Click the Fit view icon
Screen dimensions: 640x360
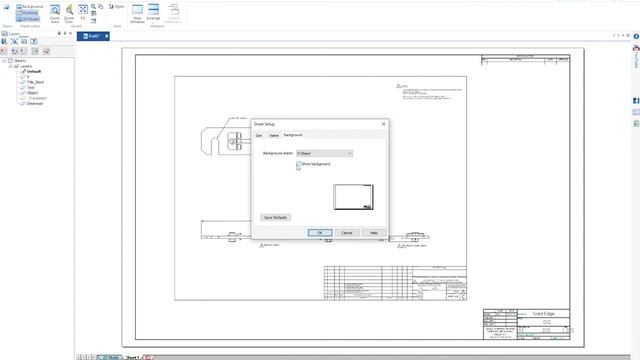click(83, 12)
